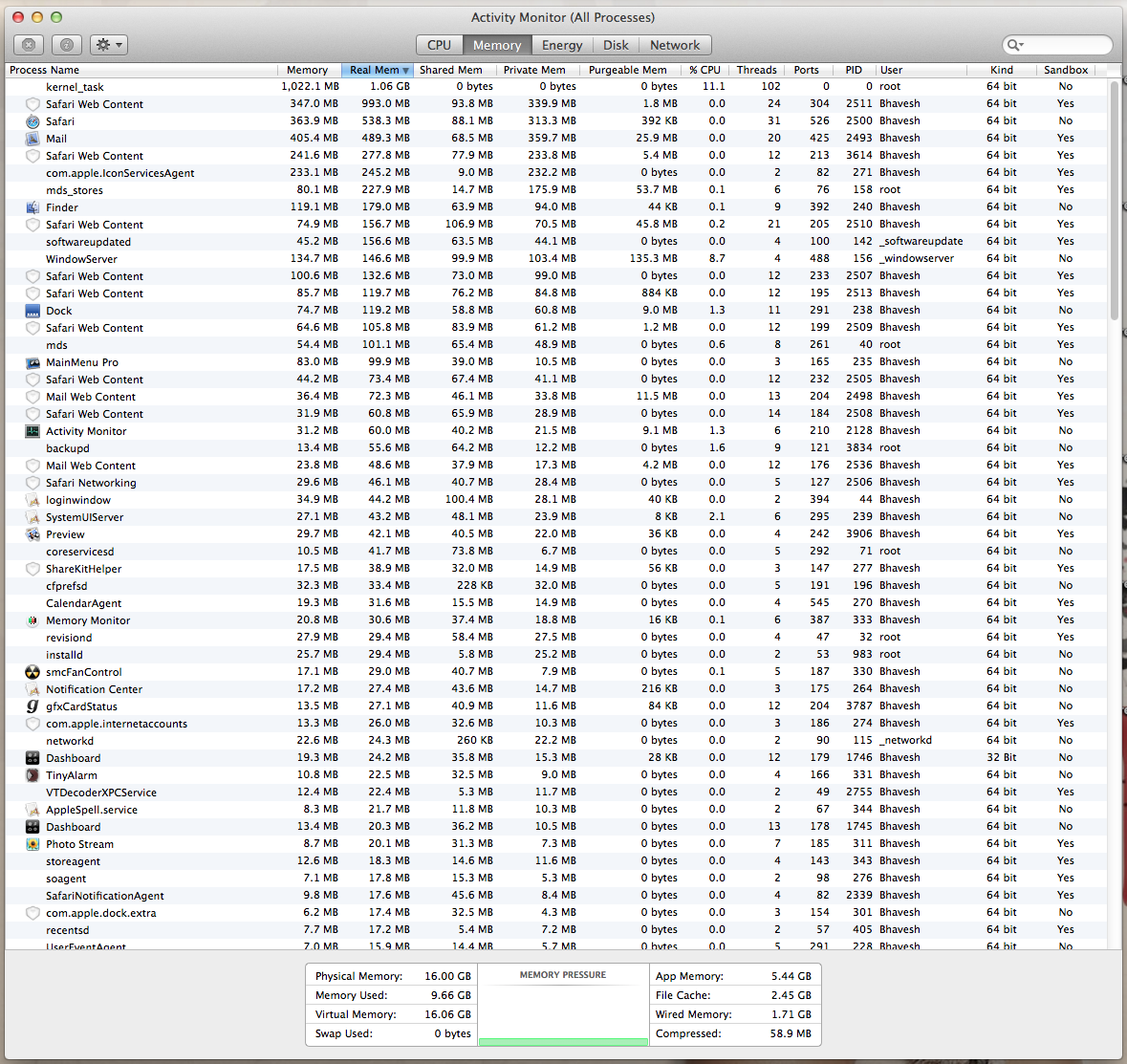This screenshot has height=1064, width=1127.
Task: Click the Physical Memory 16.00 GB value
Action: 447,976
